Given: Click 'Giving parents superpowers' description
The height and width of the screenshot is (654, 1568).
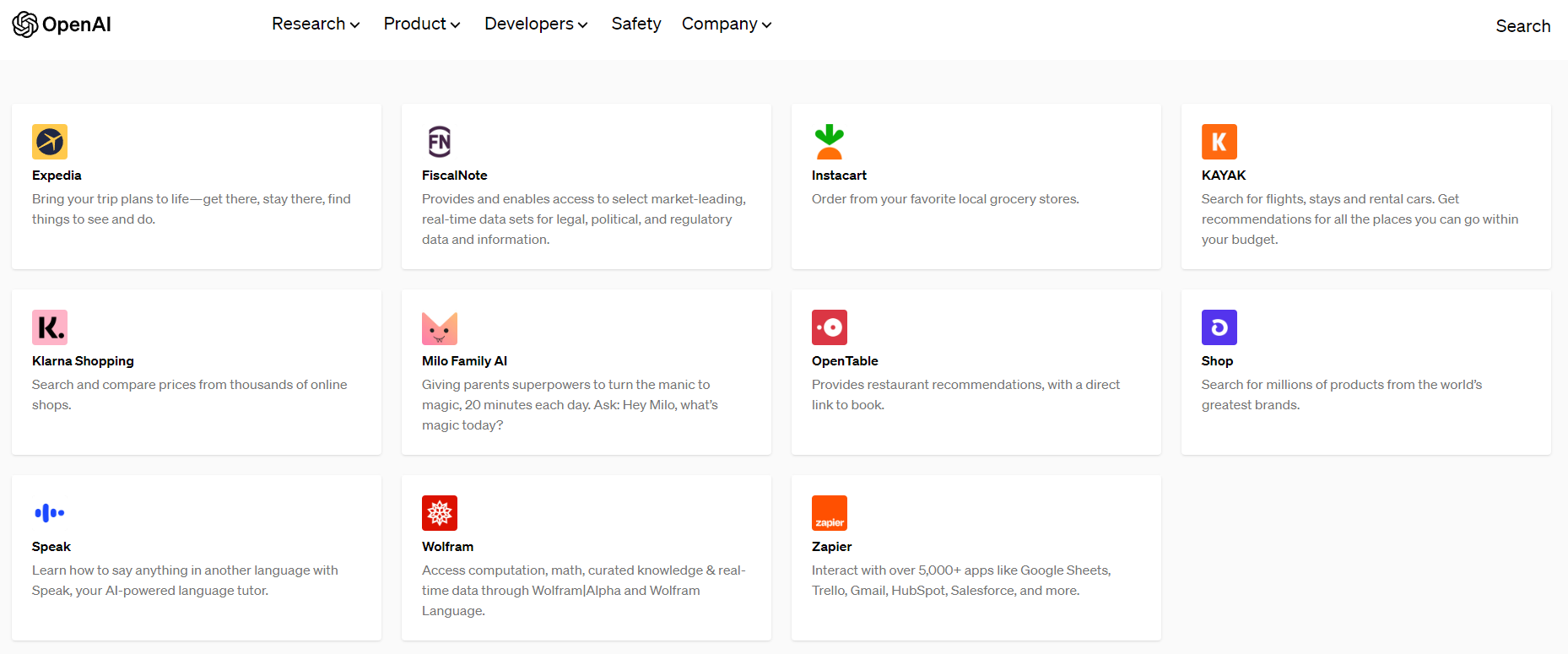Looking at the screenshot, I should [570, 405].
